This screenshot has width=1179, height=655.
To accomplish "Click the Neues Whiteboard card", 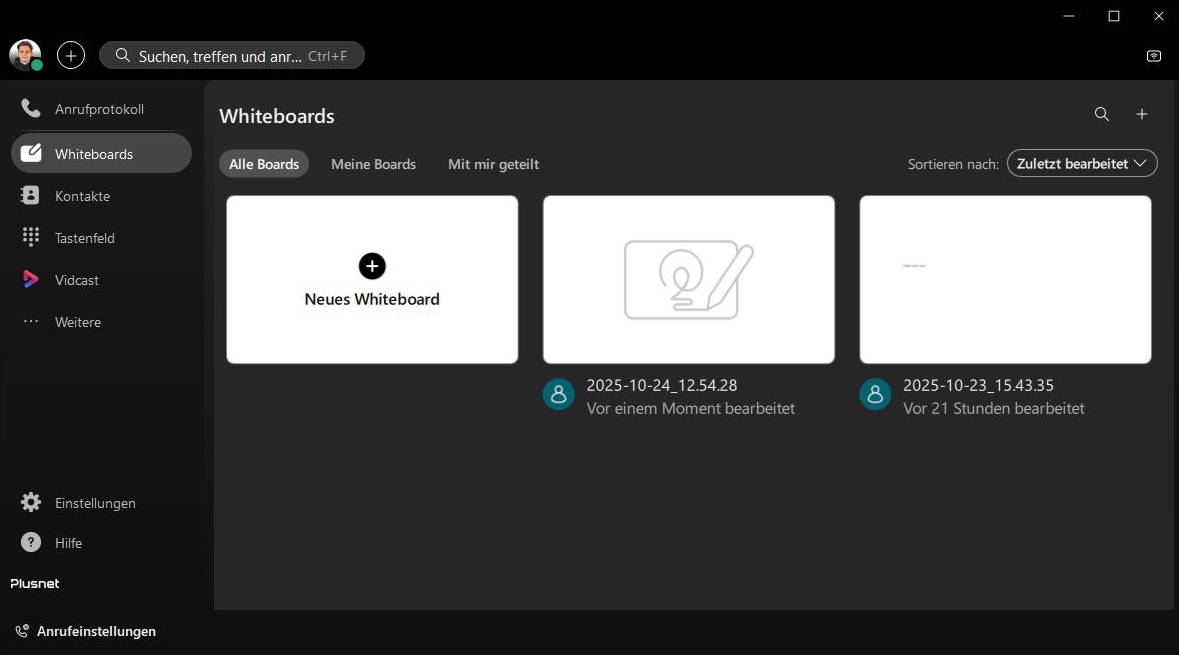I will click(372, 279).
